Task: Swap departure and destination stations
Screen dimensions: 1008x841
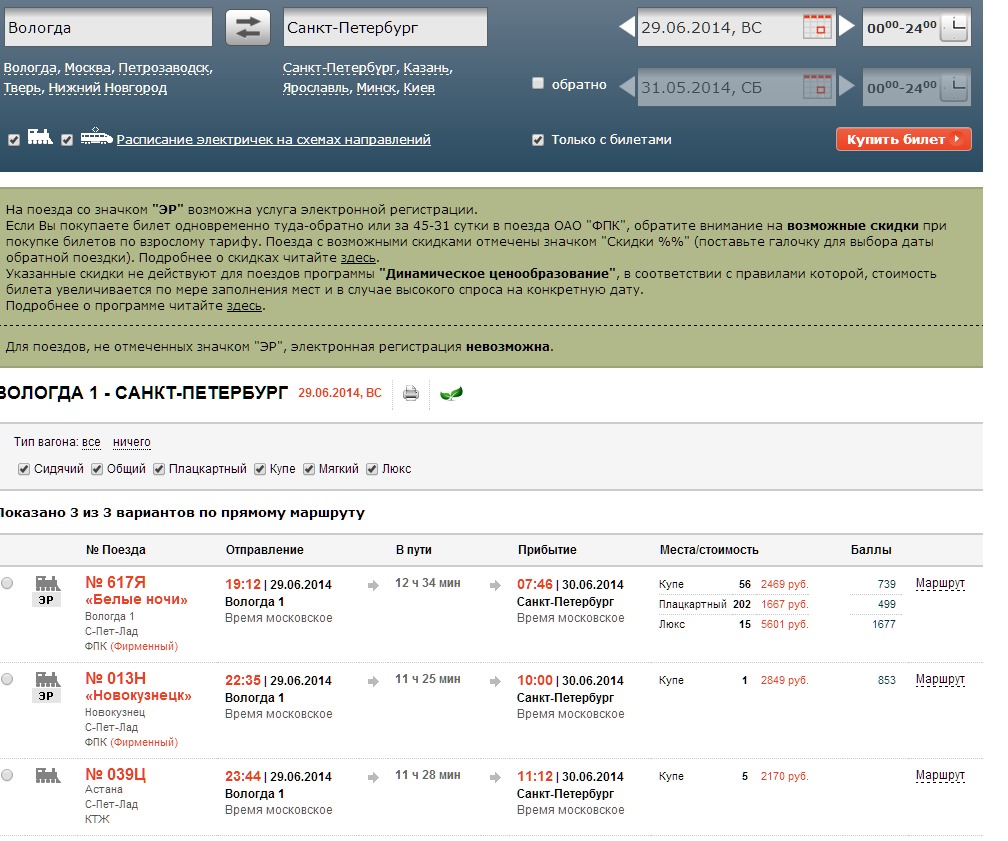Action: tap(247, 28)
